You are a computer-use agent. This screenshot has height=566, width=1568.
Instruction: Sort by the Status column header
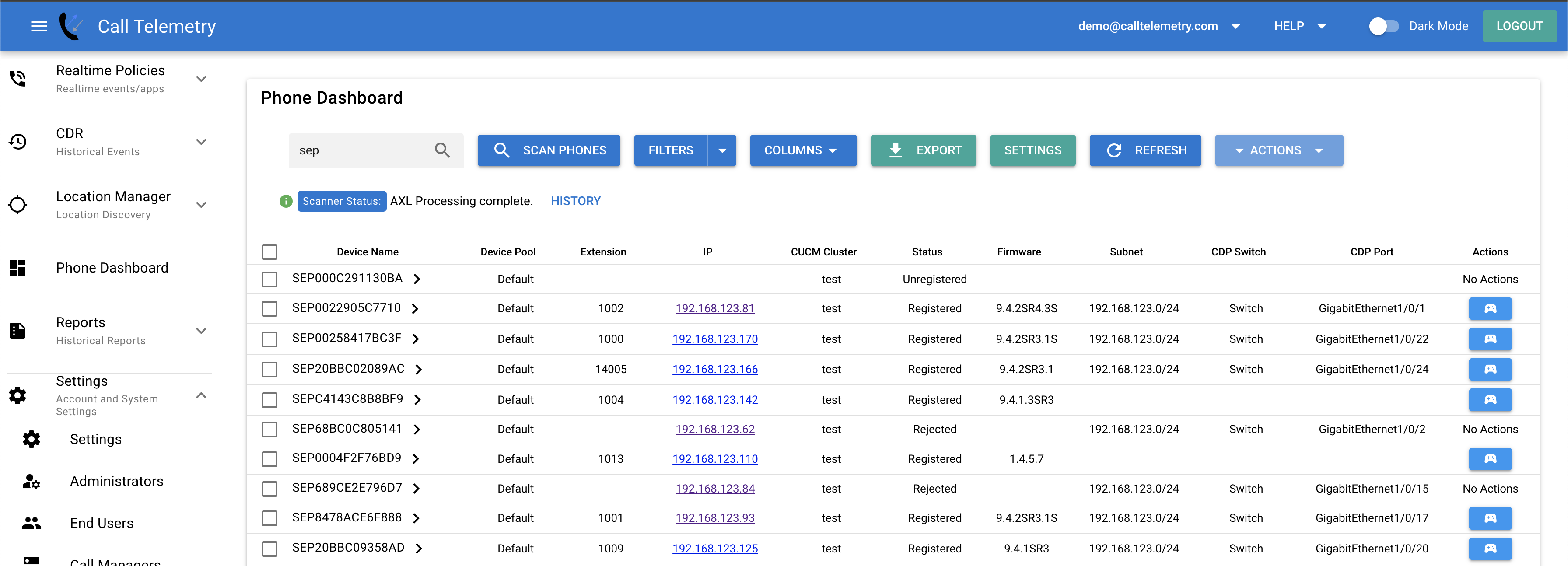(x=927, y=252)
